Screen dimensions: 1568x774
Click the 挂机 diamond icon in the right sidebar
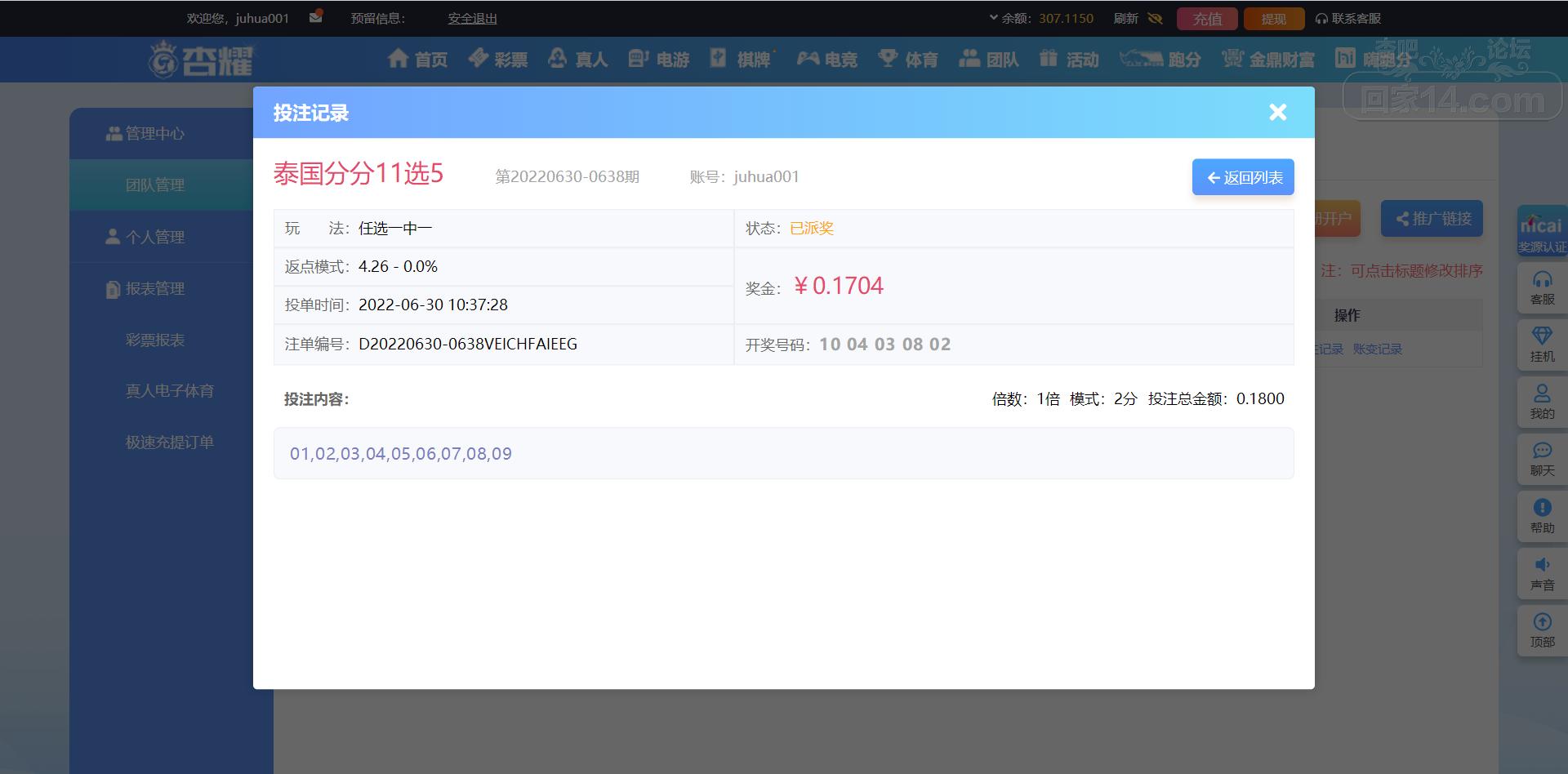click(1542, 336)
